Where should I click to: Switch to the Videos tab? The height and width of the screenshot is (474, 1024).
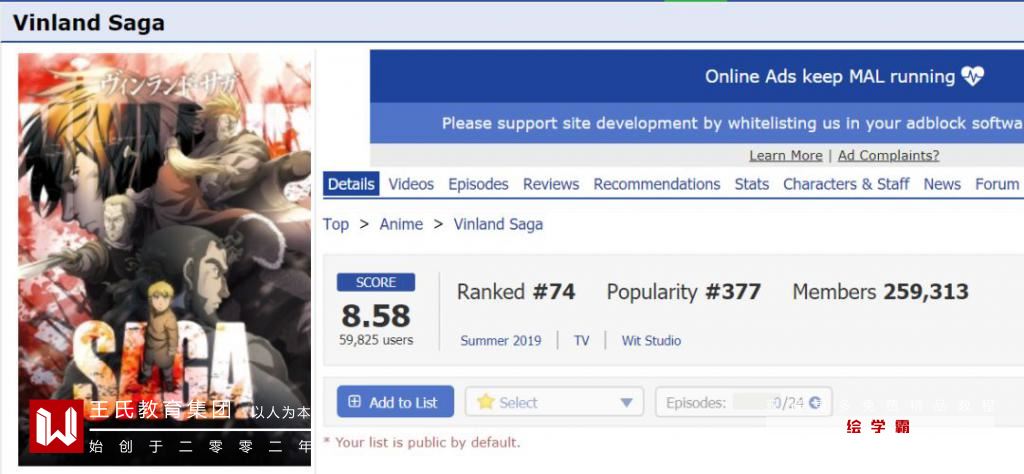[411, 185]
